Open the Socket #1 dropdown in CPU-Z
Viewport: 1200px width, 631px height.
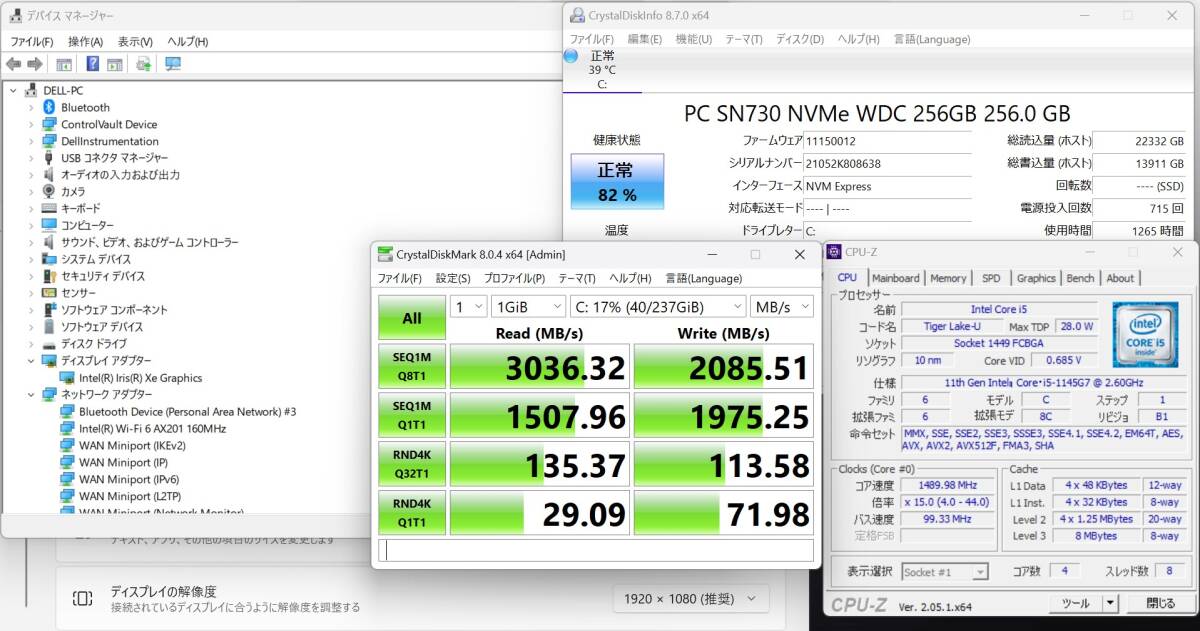(944, 572)
